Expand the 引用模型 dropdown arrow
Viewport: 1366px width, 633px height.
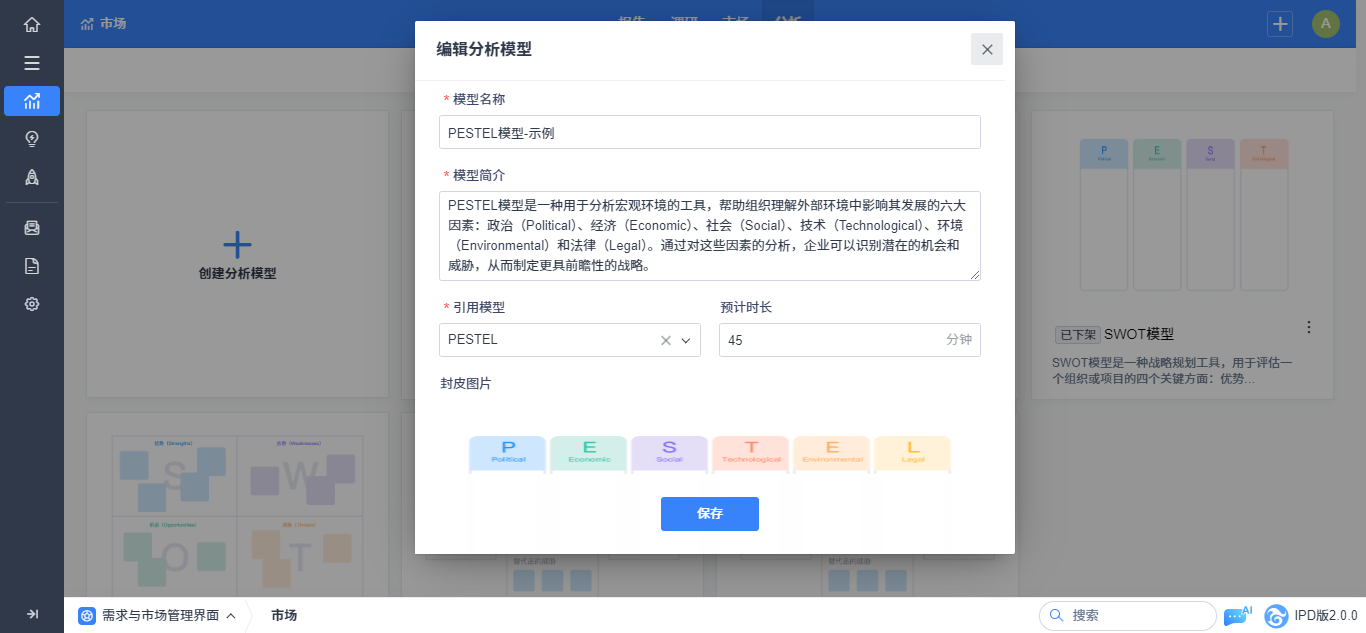click(x=687, y=340)
